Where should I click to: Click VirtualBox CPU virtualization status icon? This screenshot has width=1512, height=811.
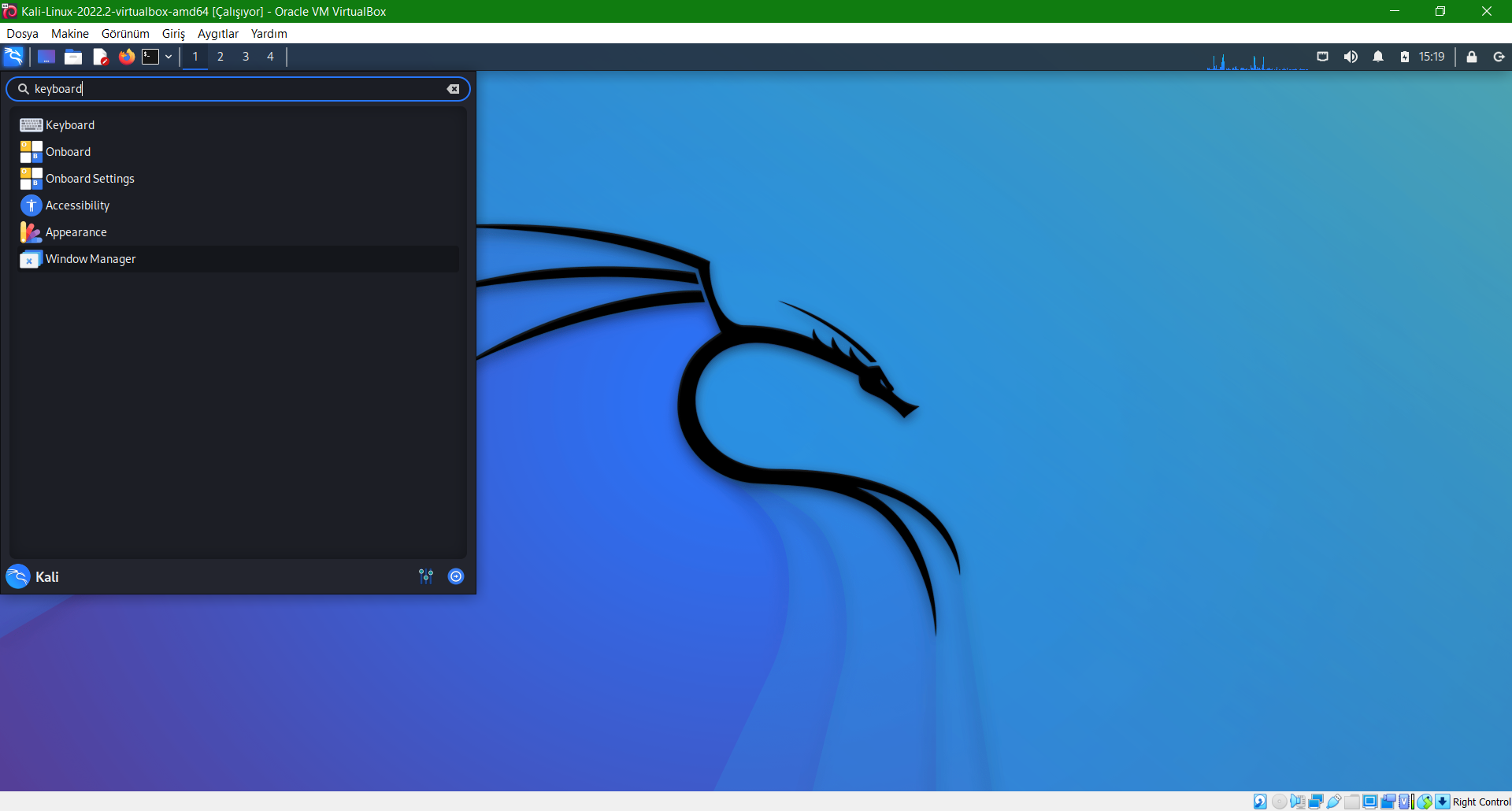click(1404, 802)
